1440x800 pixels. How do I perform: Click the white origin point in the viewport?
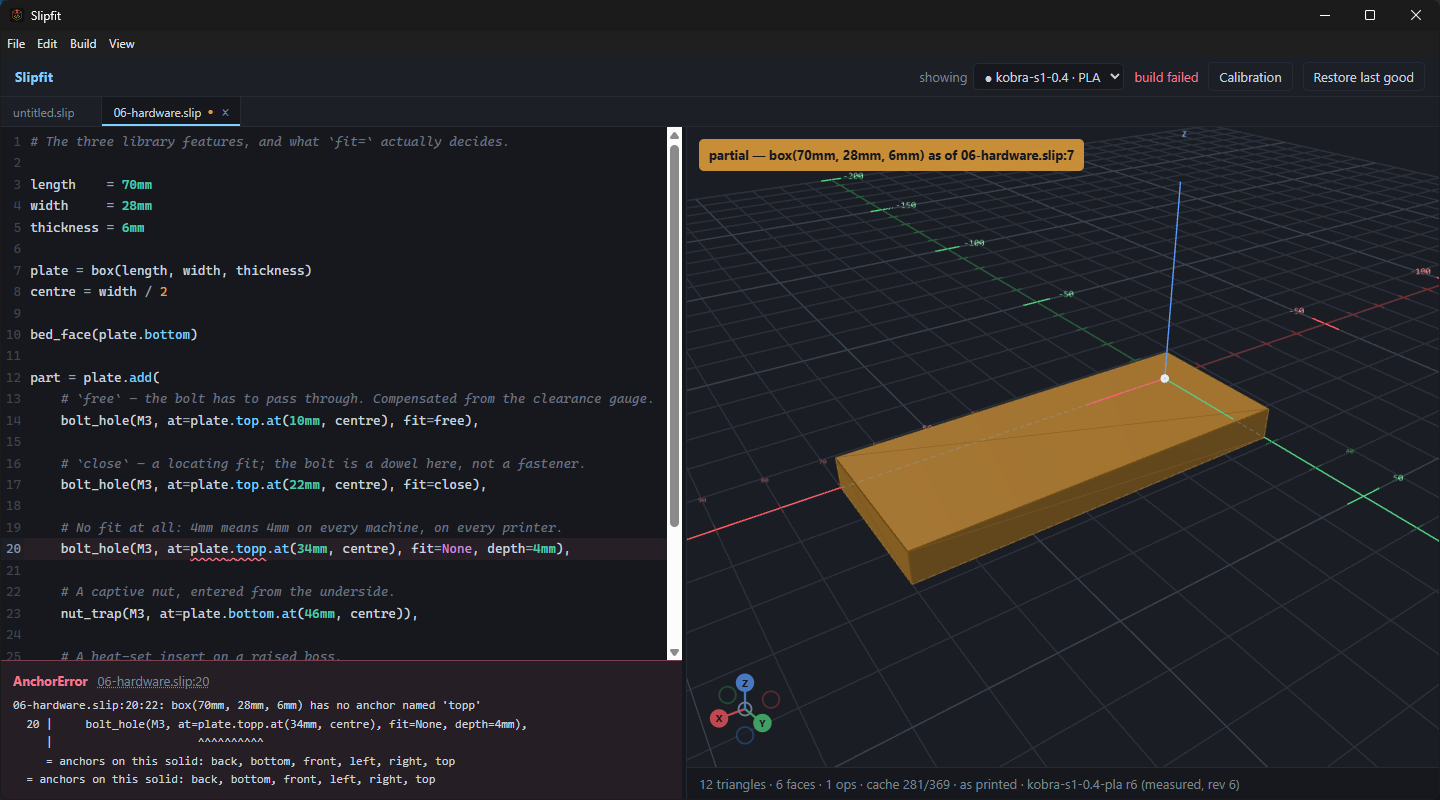tap(1165, 378)
